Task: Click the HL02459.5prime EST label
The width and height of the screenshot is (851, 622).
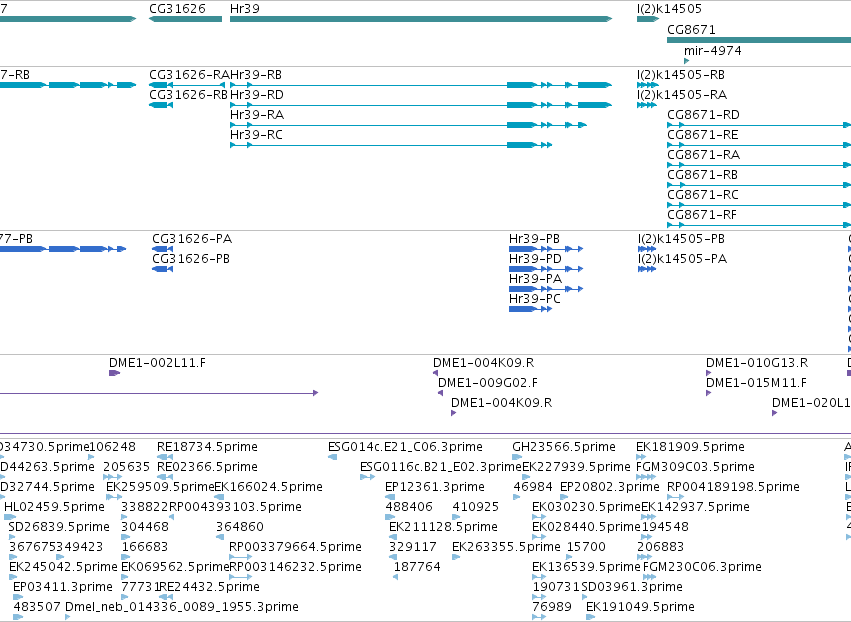Action: 54,507
